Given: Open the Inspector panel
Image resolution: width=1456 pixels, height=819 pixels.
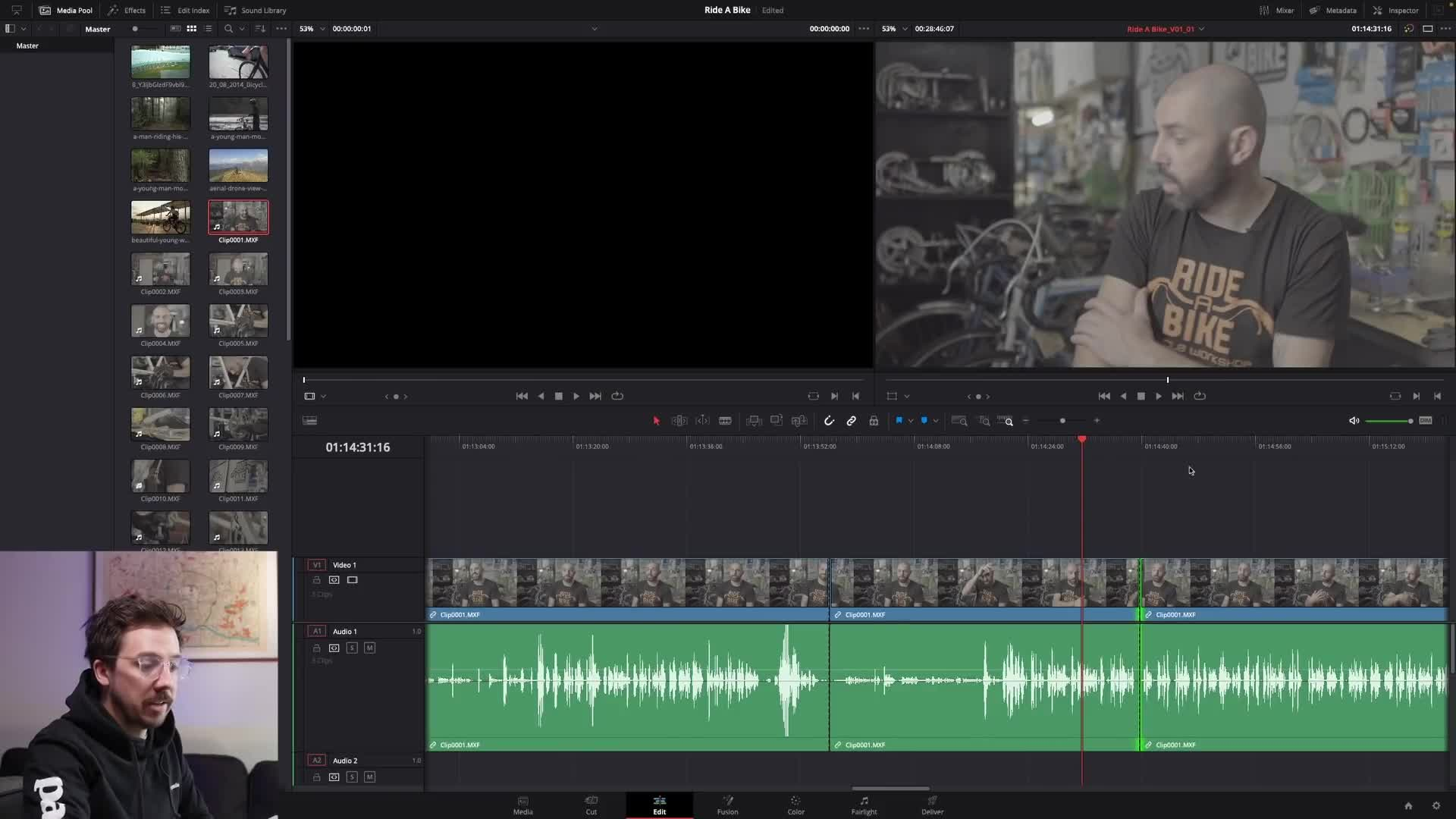Looking at the screenshot, I should click(1395, 10).
